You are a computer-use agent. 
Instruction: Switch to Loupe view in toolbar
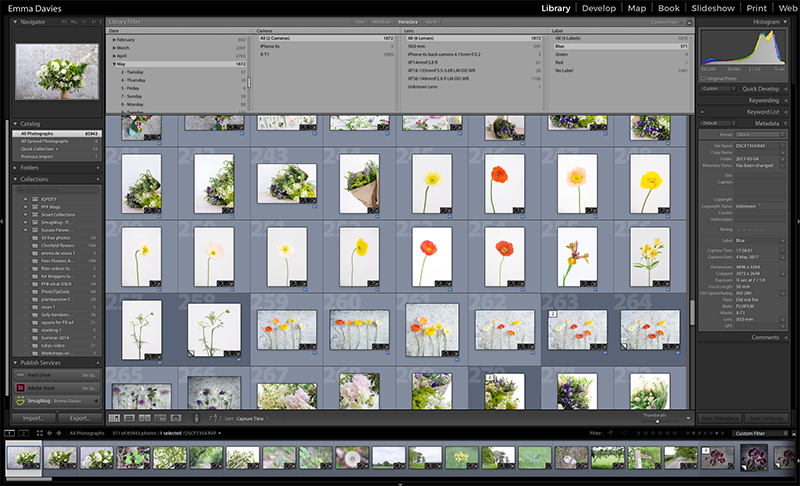(130, 418)
